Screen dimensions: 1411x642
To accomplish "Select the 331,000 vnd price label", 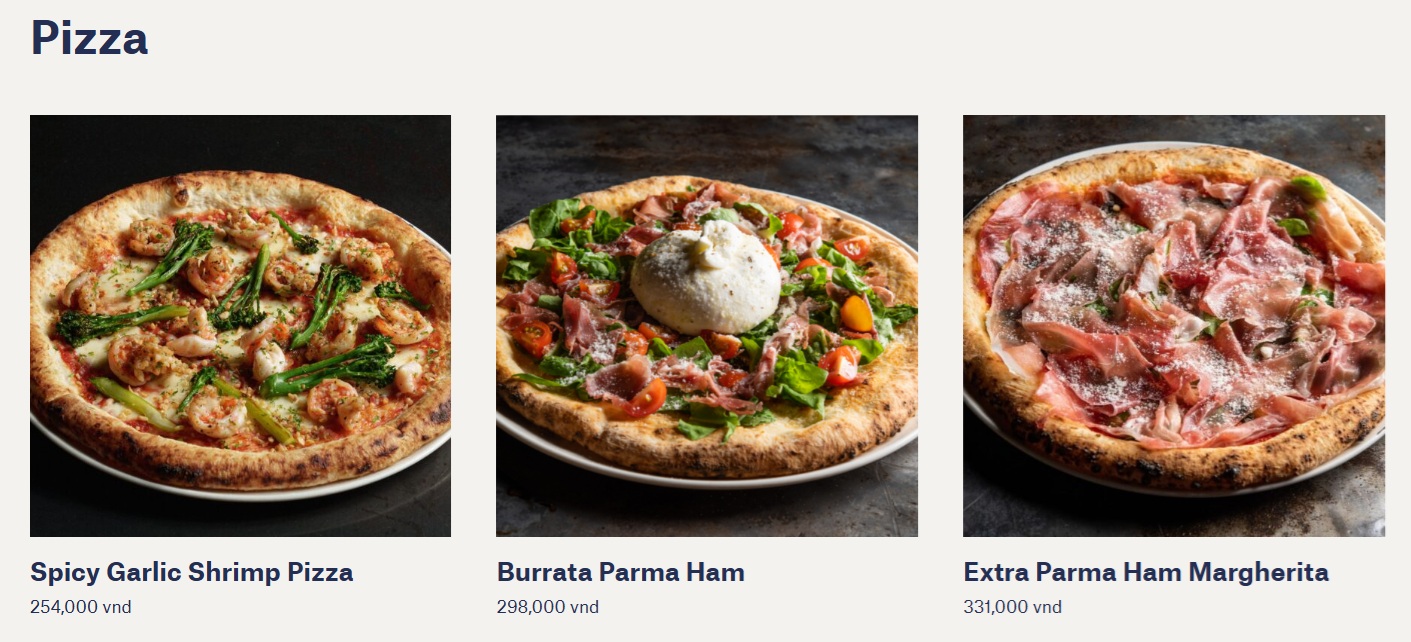I will (x=1013, y=607).
